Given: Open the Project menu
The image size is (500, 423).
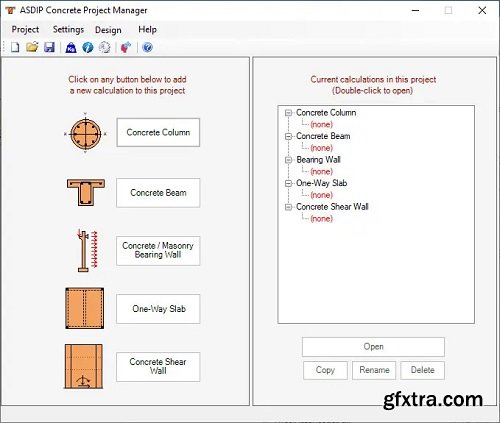Looking at the screenshot, I should pyautogui.click(x=25, y=30).
